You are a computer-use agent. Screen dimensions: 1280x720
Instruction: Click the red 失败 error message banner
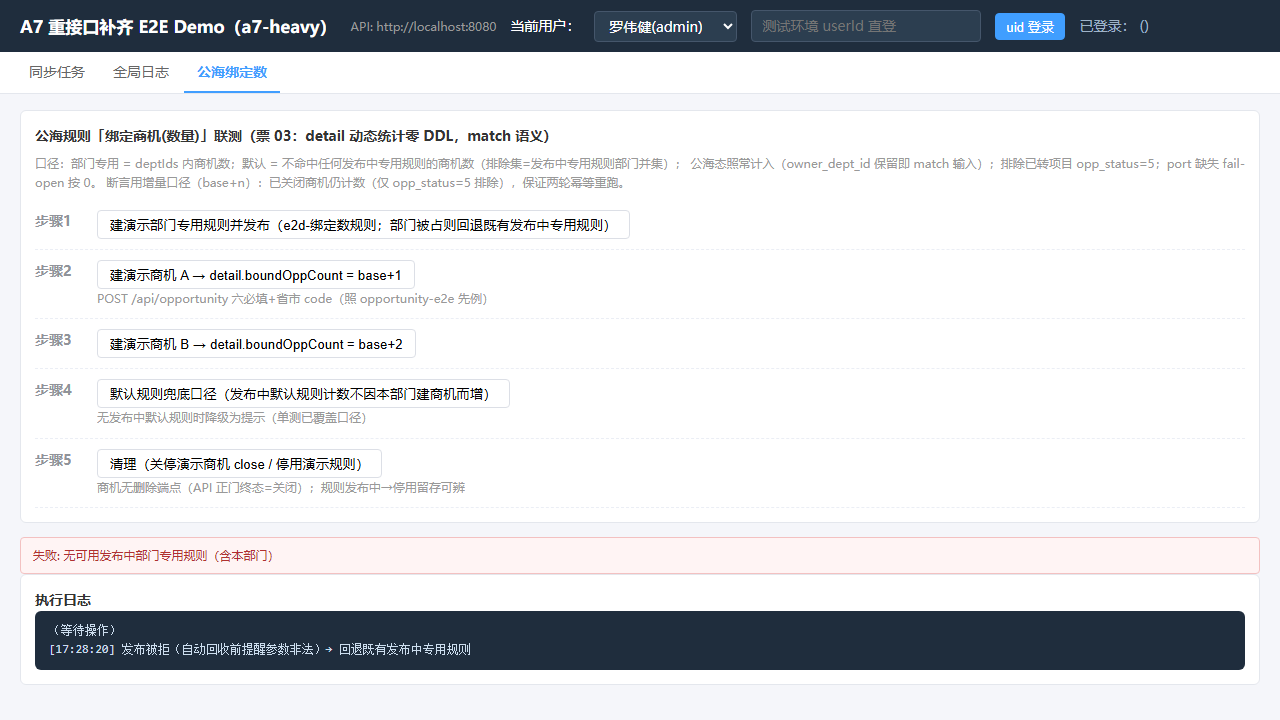pos(640,555)
